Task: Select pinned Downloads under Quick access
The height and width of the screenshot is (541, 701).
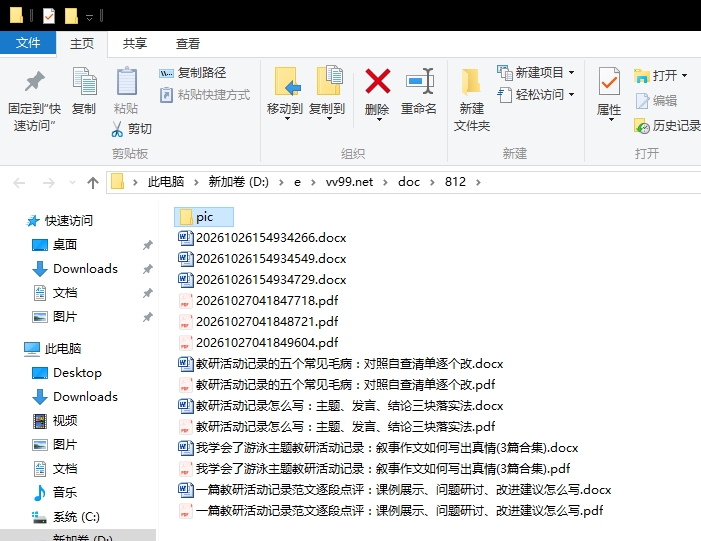Action: tap(75, 269)
